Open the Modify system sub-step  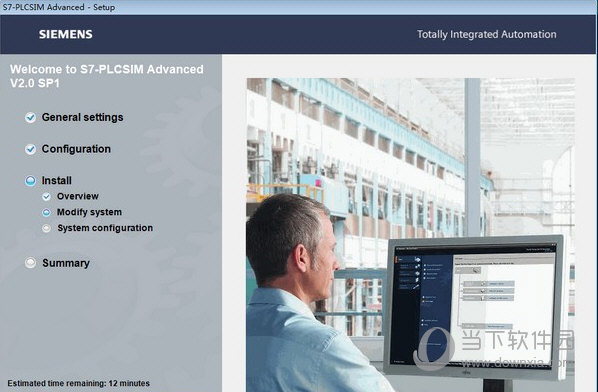(89, 212)
